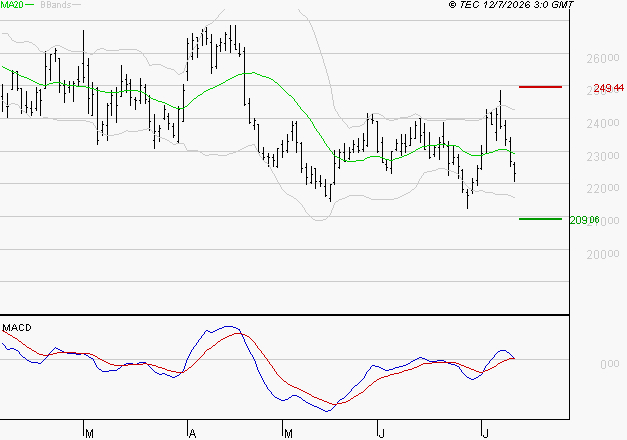Viewport: 627px width, 440px height.
Task: Click the 260.00 price axis label
Action: coord(603,59)
